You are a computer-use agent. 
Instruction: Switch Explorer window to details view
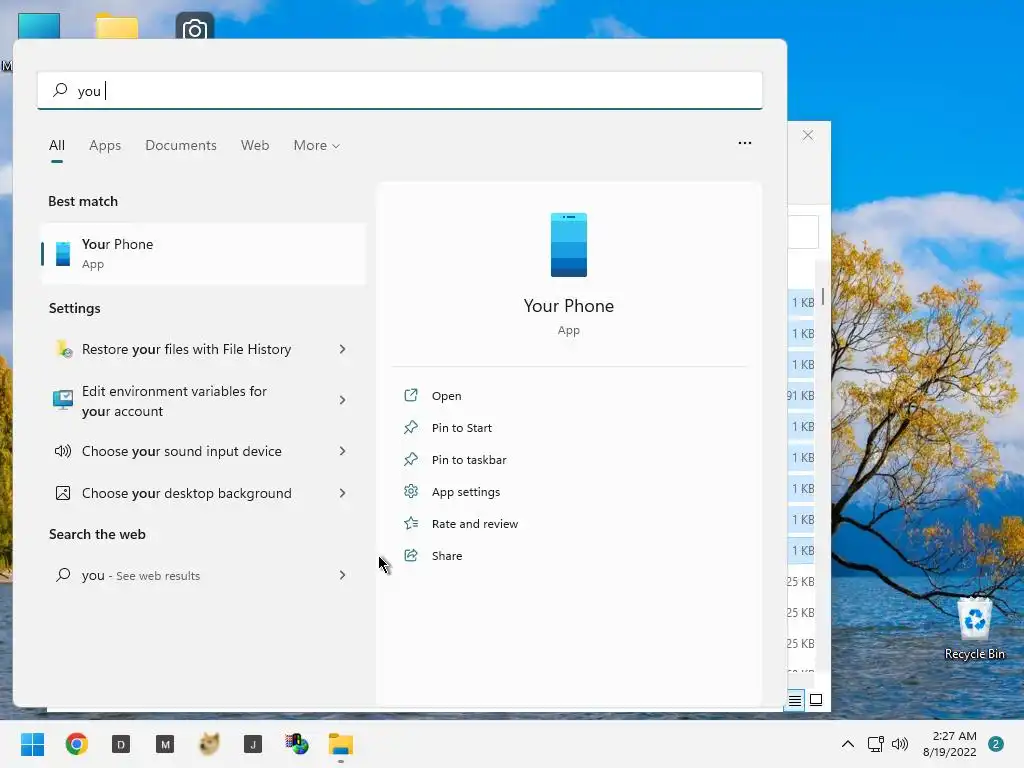tap(795, 700)
